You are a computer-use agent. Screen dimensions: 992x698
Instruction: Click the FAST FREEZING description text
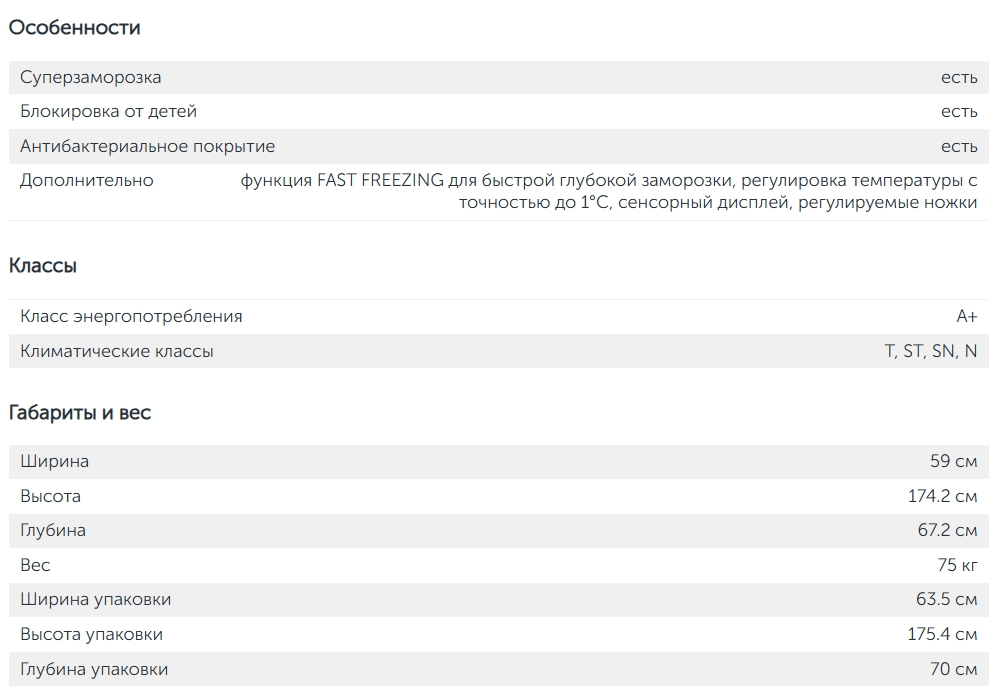coord(609,191)
